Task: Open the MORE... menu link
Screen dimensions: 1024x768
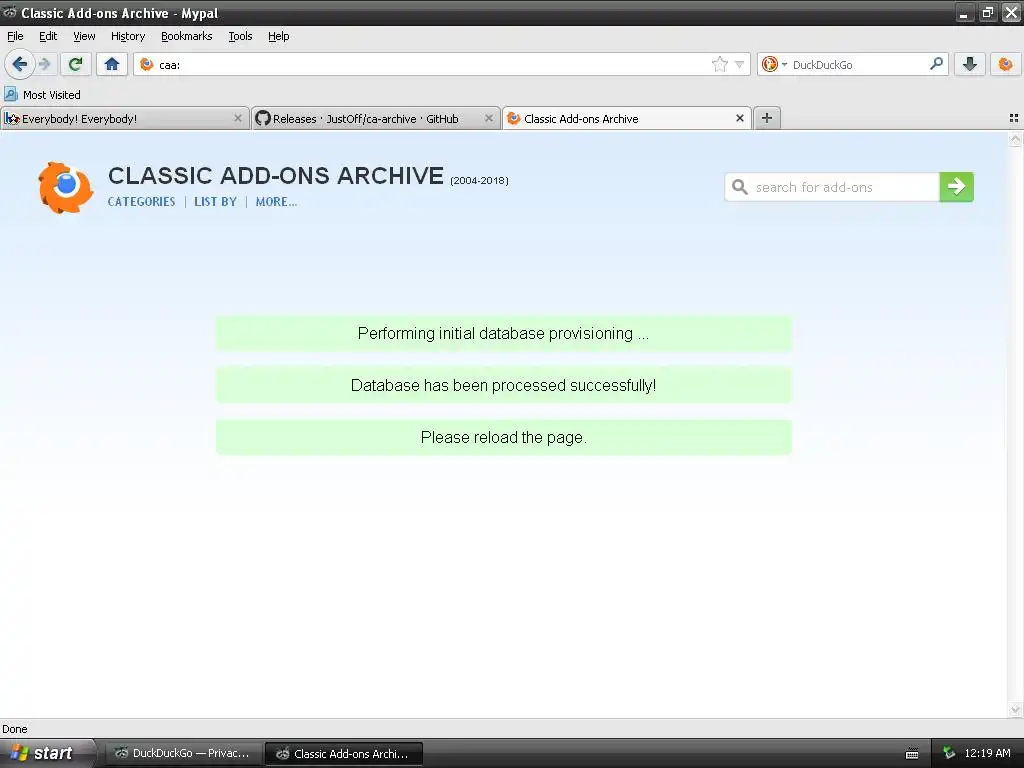Action: pos(276,202)
